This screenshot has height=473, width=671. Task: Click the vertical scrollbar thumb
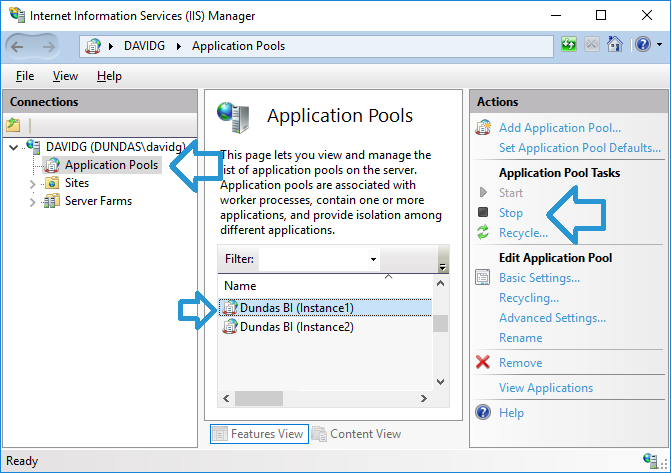(x=440, y=323)
